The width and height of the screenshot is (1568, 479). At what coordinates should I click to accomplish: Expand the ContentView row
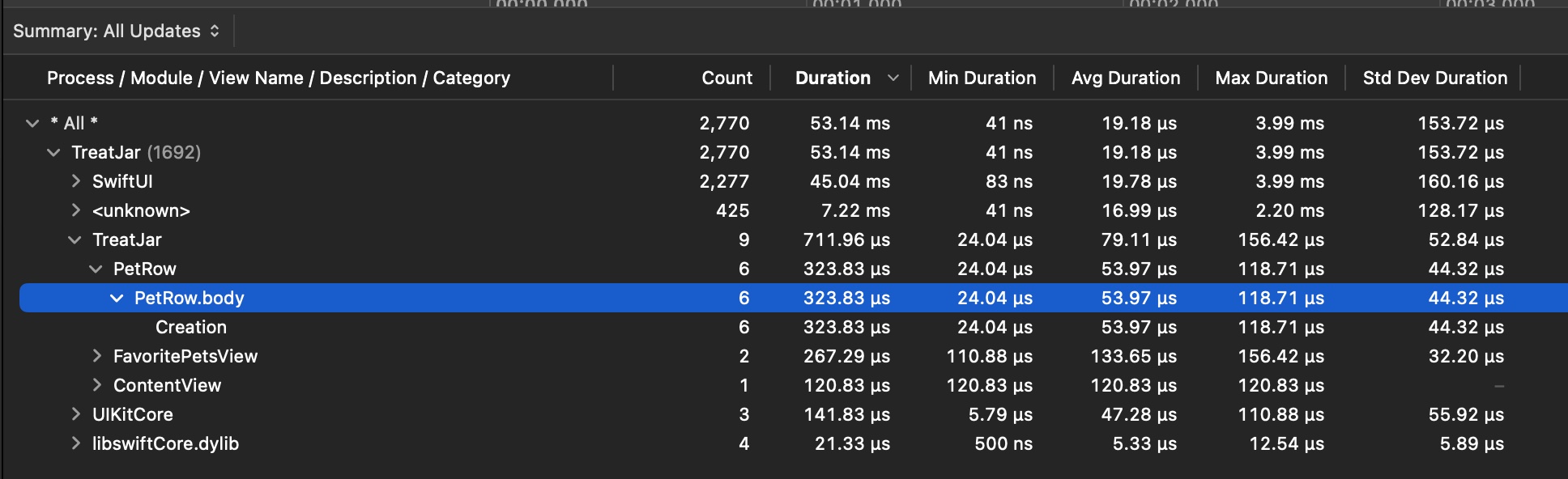[96, 385]
